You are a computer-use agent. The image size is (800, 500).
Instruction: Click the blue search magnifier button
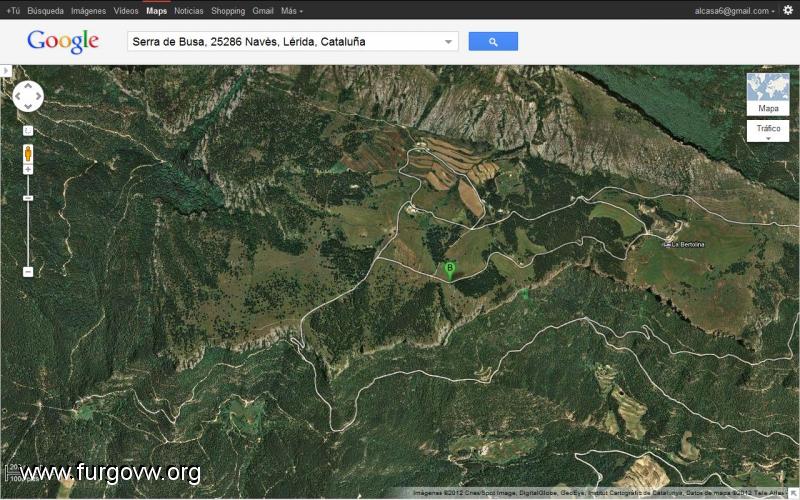(493, 41)
